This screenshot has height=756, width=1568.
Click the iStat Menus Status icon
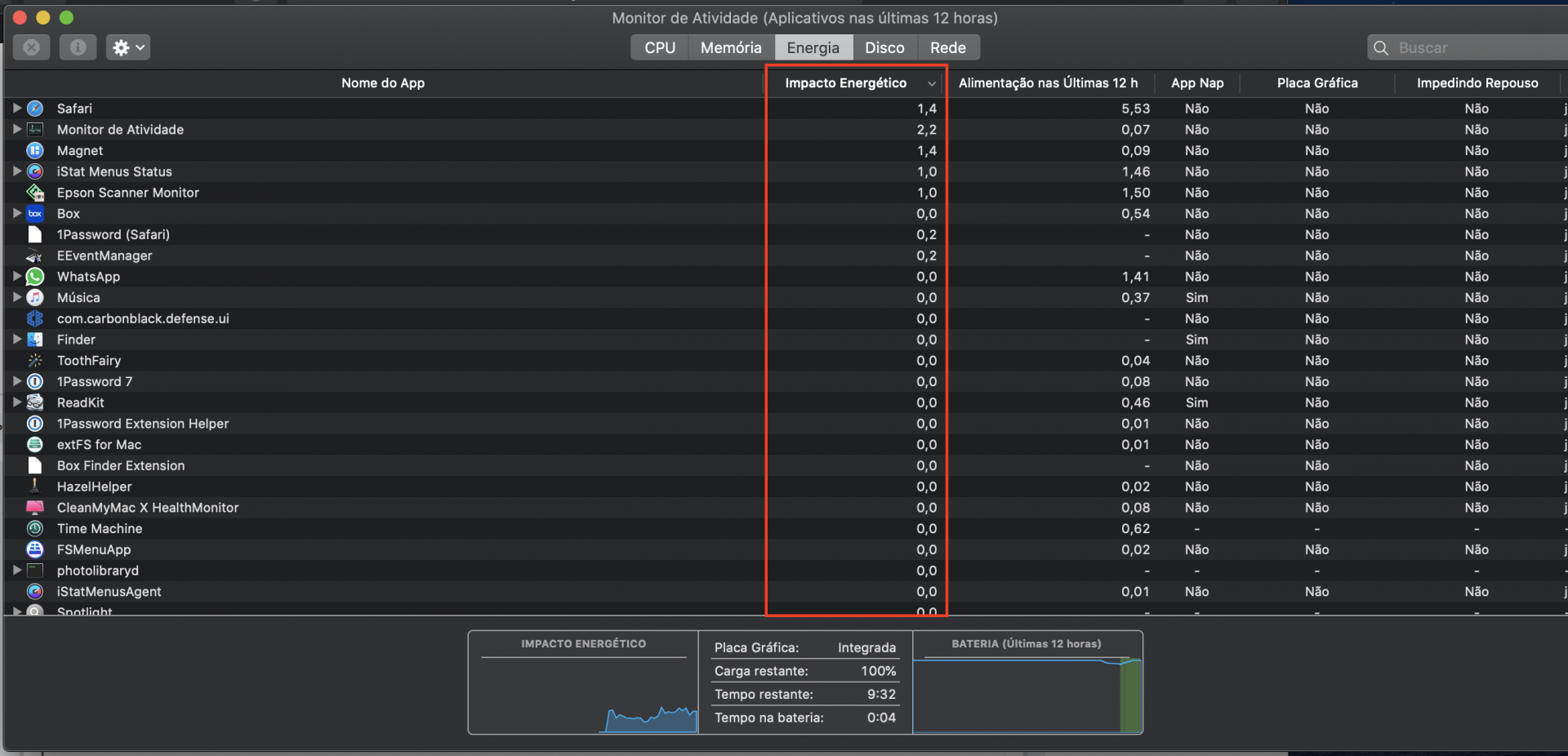pos(35,171)
